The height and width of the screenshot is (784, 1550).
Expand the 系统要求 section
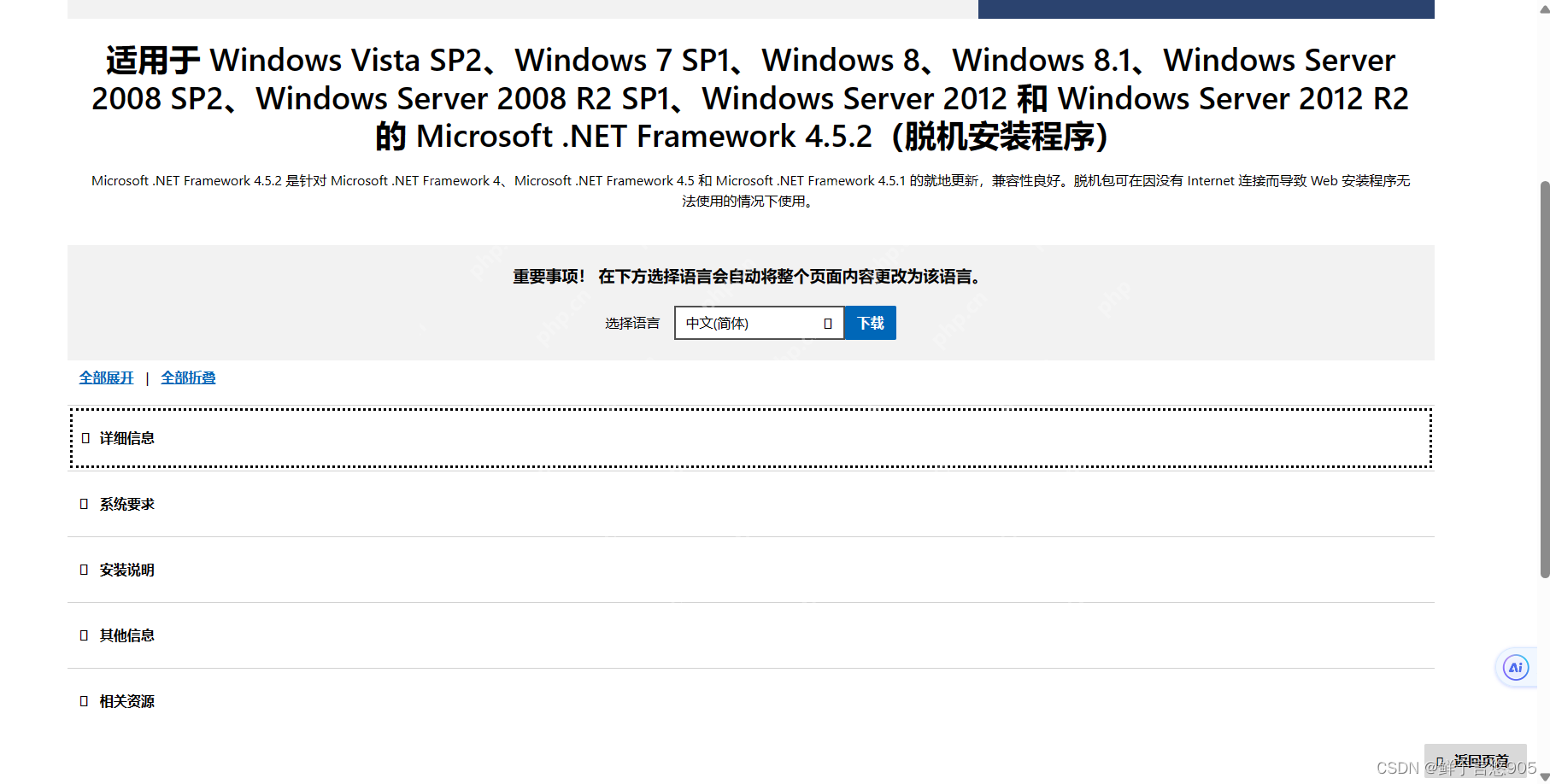(x=126, y=504)
